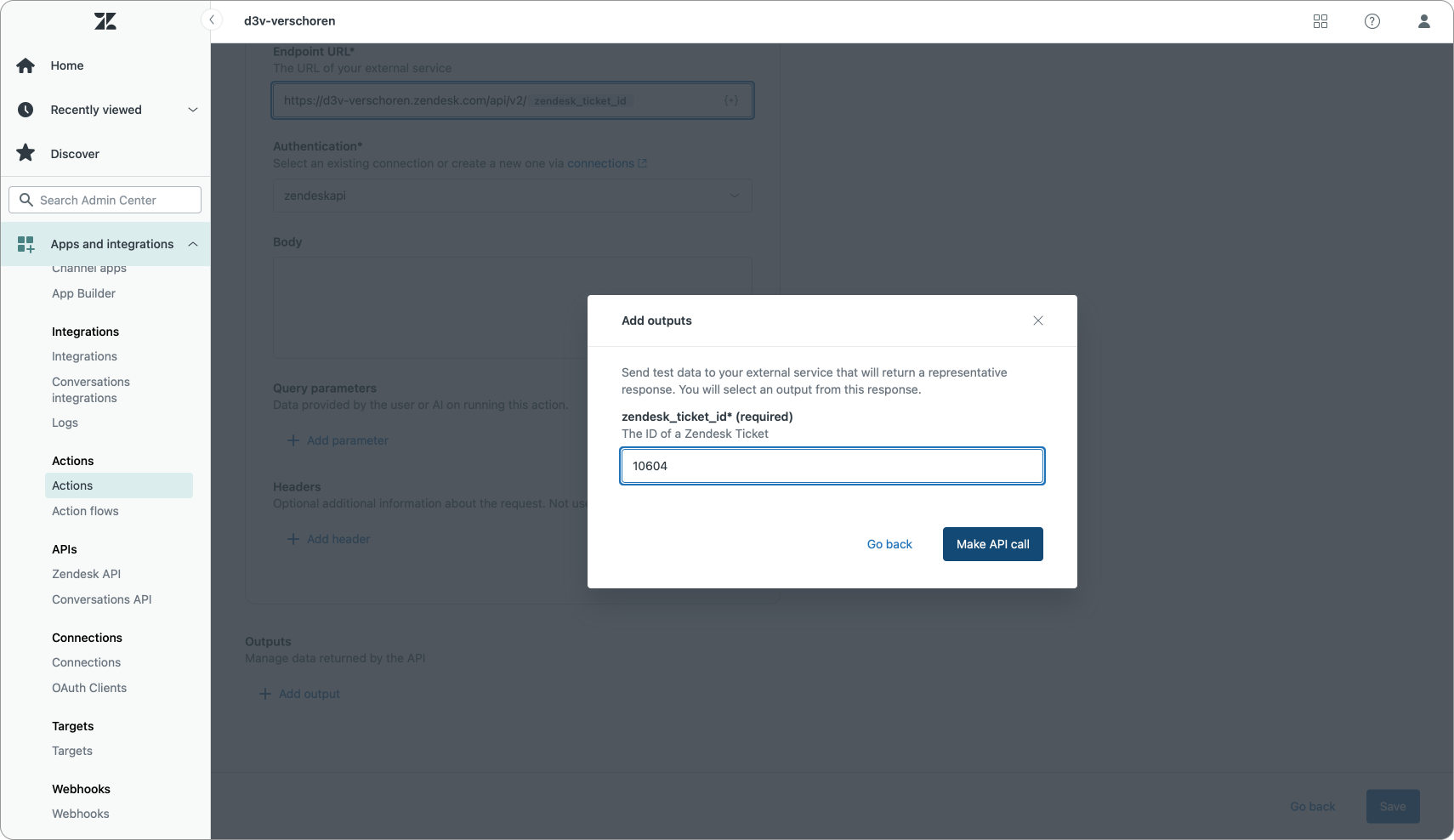1454x840 pixels.
Task: Click Go back in the dialog
Action: [x=889, y=544]
